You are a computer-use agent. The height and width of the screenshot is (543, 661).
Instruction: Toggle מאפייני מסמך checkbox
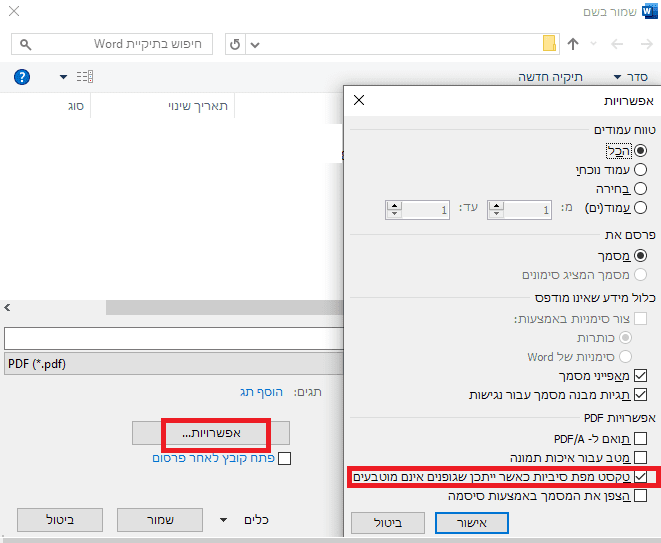[x=640, y=375]
